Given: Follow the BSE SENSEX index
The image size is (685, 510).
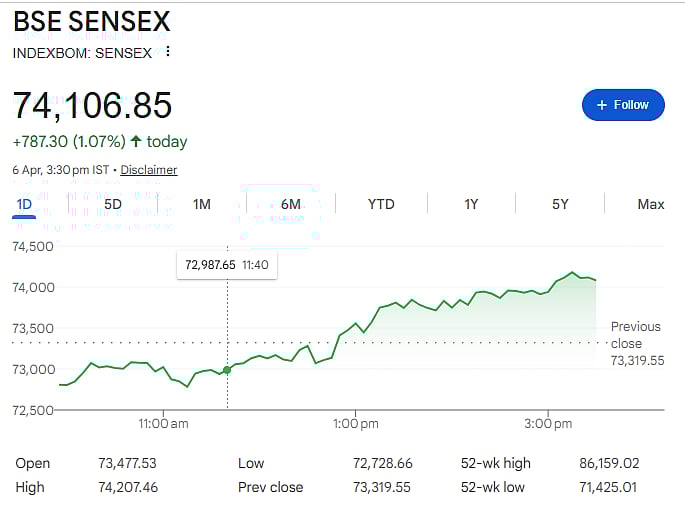Looking at the screenshot, I should (623, 105).
